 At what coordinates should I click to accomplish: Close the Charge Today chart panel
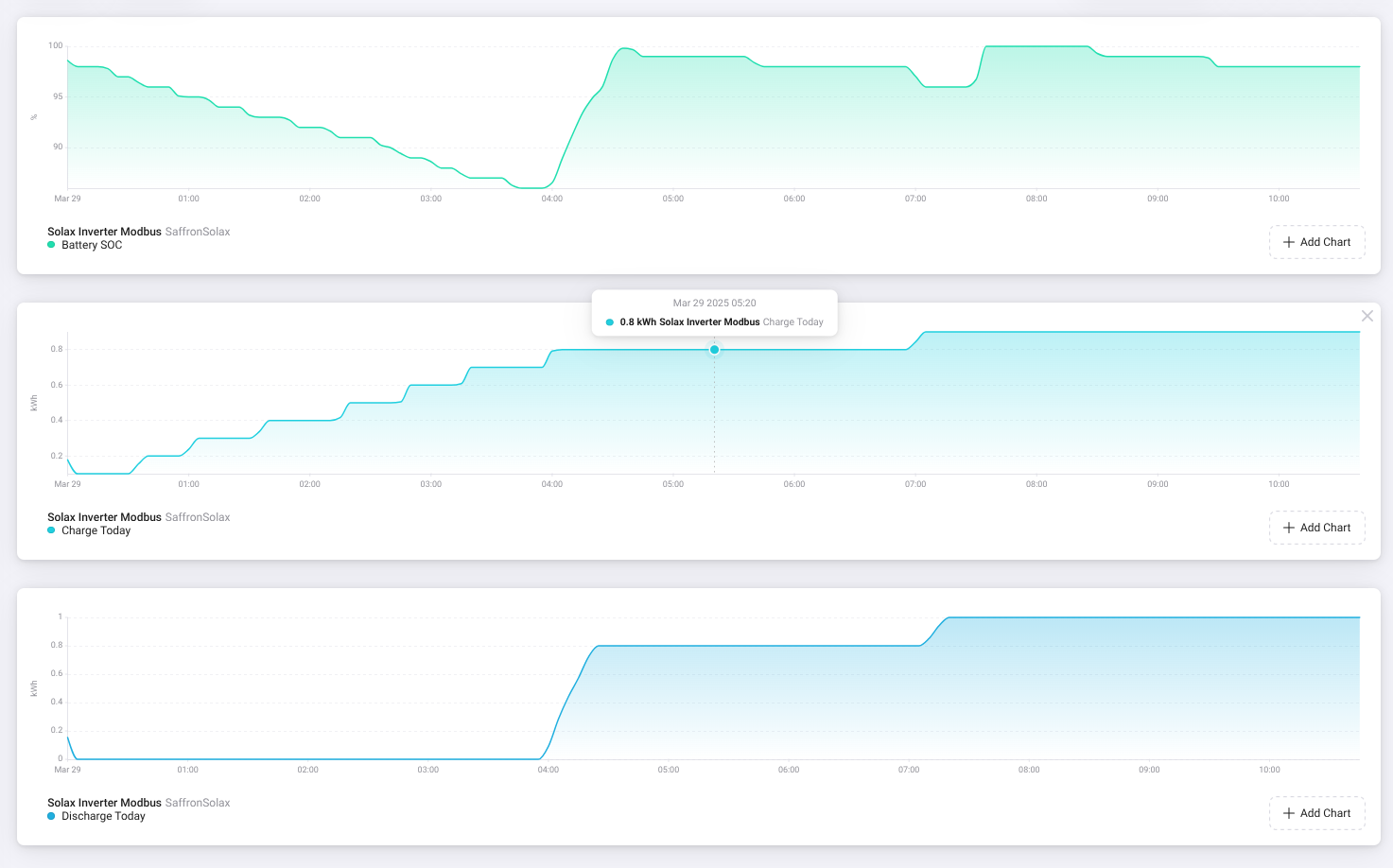pyautogui.click(x=1367, y=316)
